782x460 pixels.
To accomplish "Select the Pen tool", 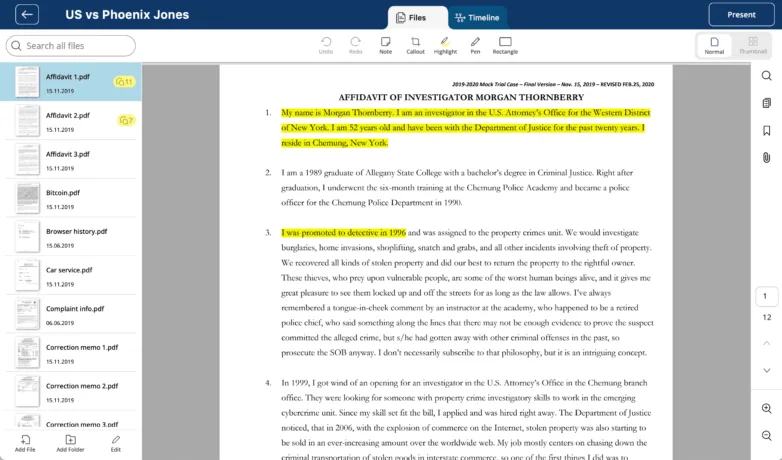I will point(475,44).
